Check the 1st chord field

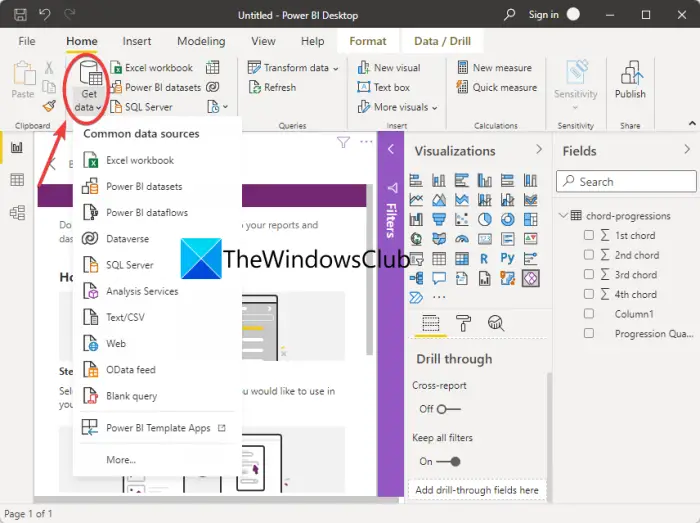click(589, 235)
